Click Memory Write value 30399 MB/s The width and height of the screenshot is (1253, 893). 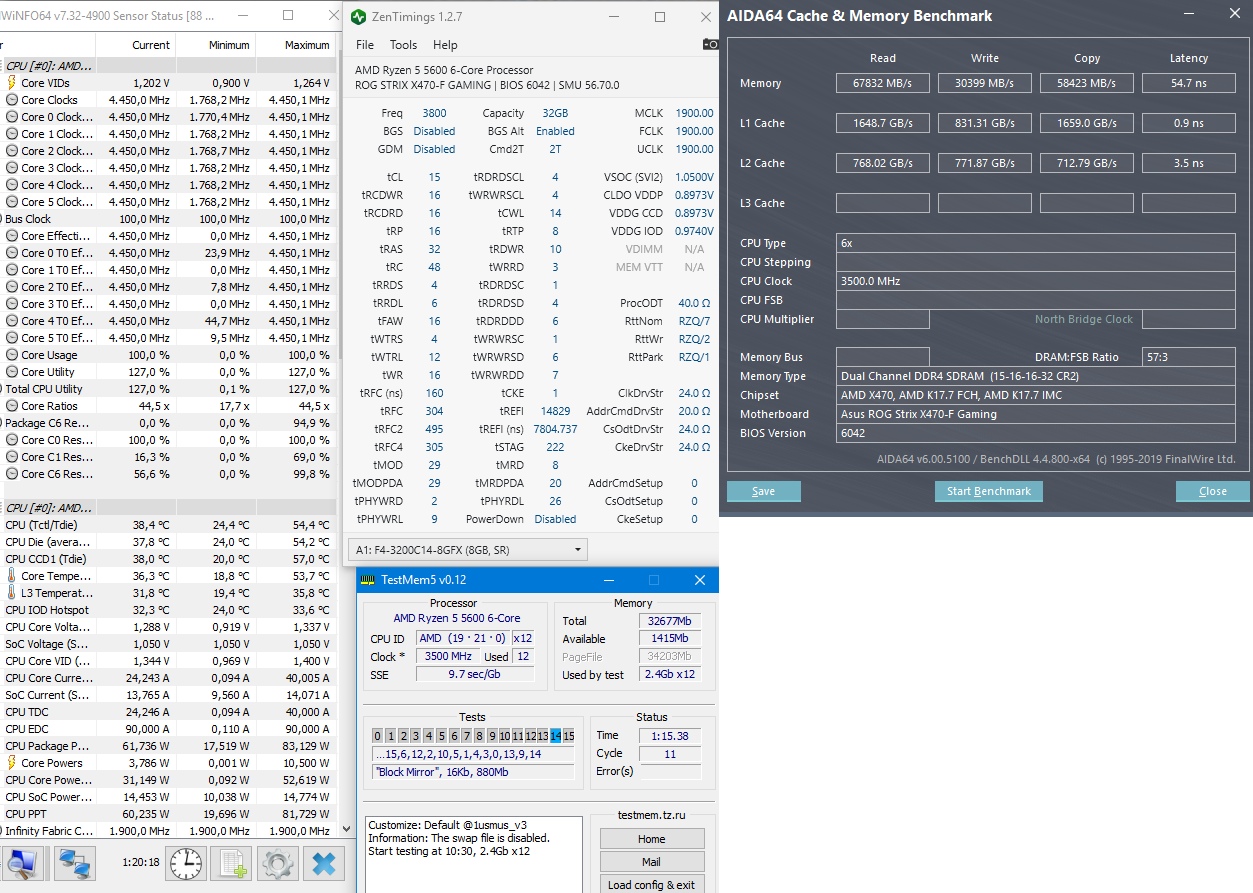tap(985, 83)
